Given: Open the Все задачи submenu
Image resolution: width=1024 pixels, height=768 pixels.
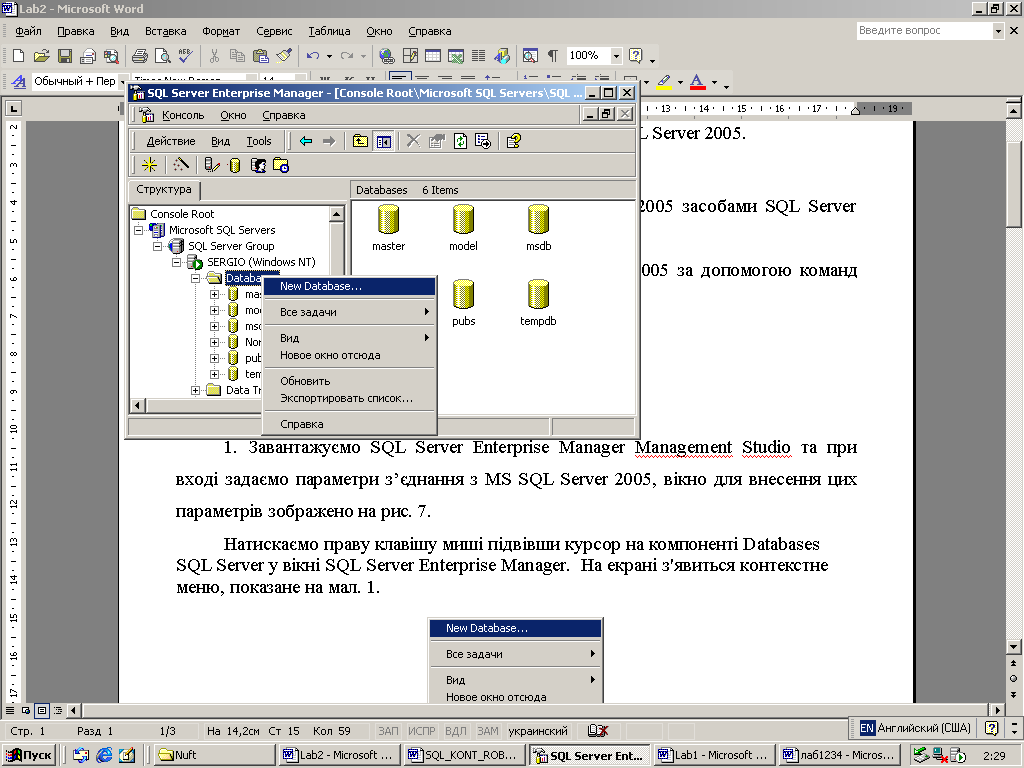Looking at the screenshot, I should coord(349,312).
